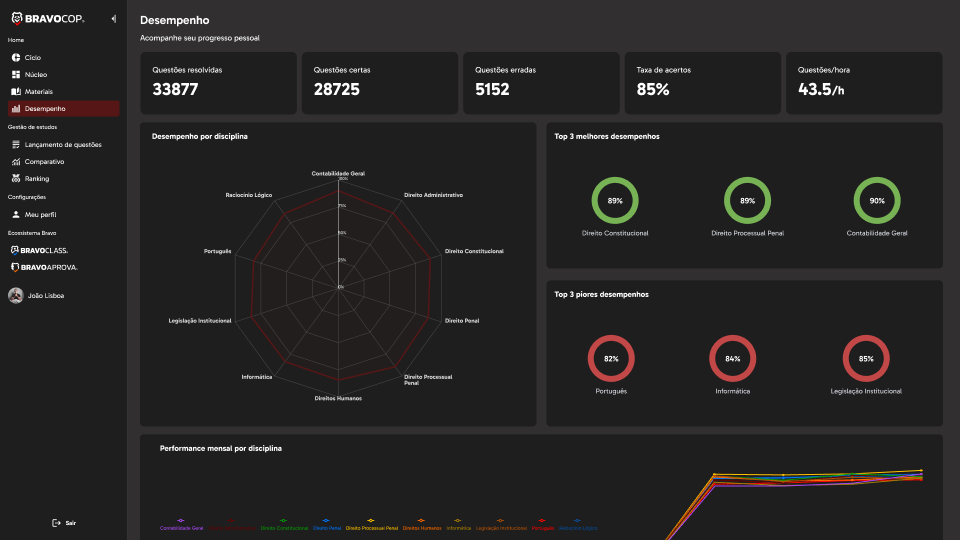Click the Direito Processual Penal 89% ring
Viewport: 960px width, 540px height.
[747, 200]
